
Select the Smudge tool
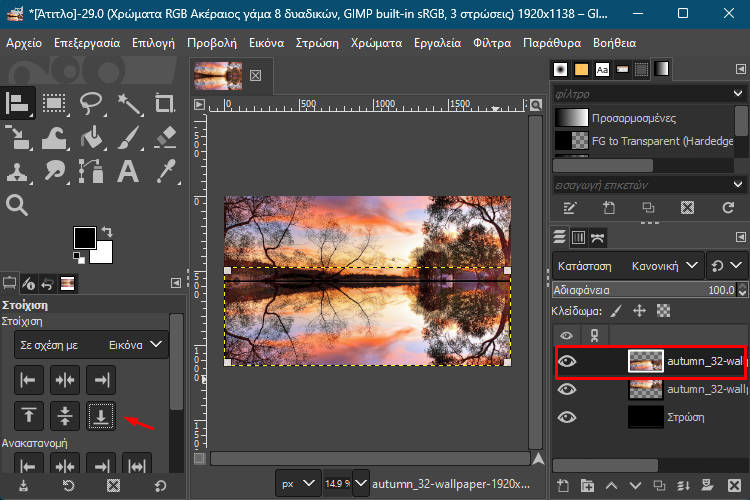[x=54, y=171]
